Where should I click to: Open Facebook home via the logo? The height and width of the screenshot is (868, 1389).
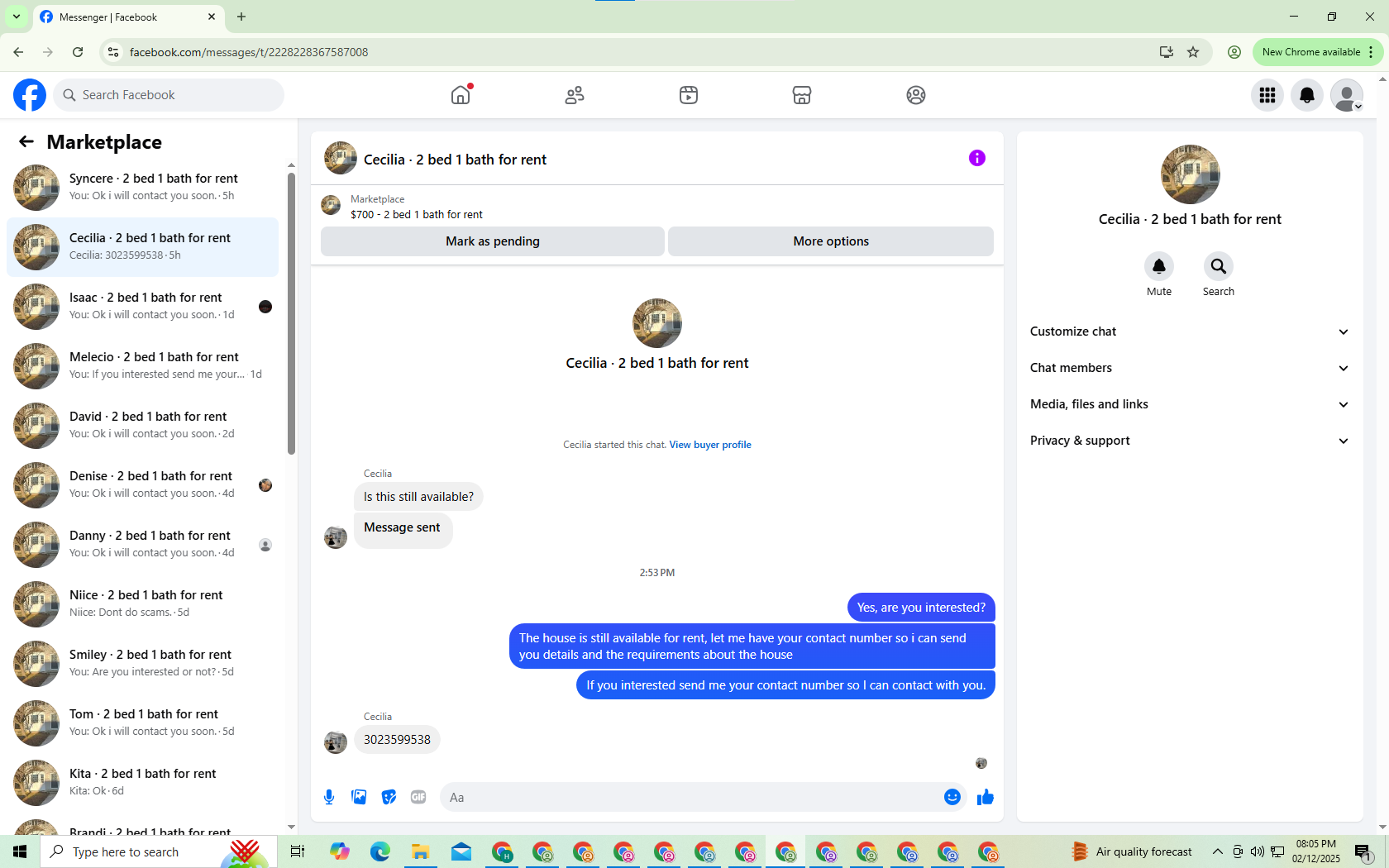click(30, 95)
